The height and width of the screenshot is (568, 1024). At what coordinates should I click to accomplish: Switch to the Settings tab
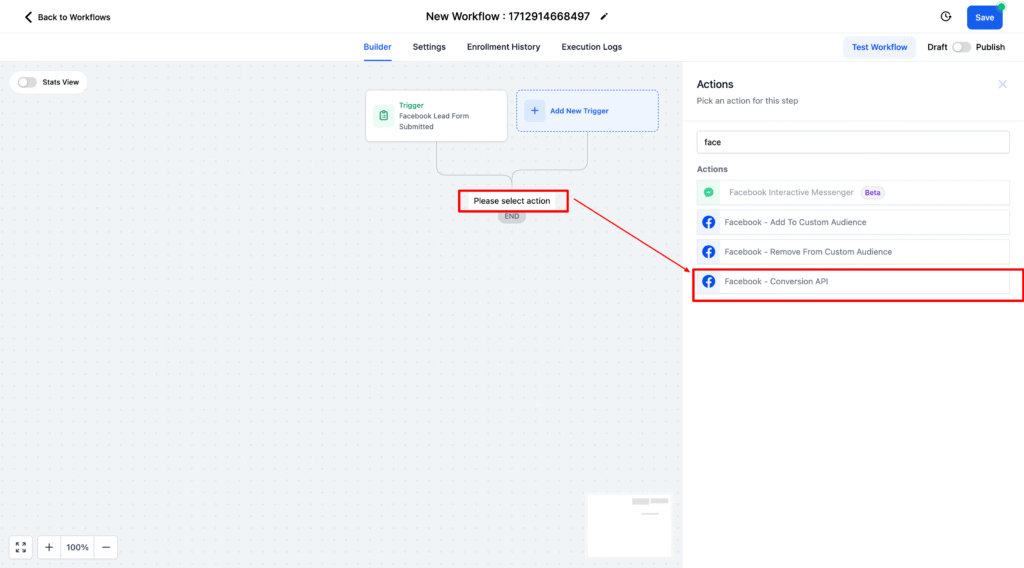click(x=429, y=47)
